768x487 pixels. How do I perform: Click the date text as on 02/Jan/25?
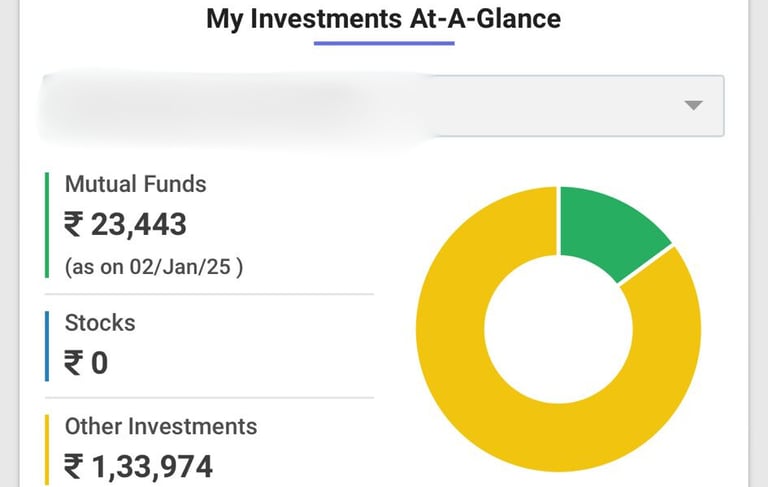[154, 267]
